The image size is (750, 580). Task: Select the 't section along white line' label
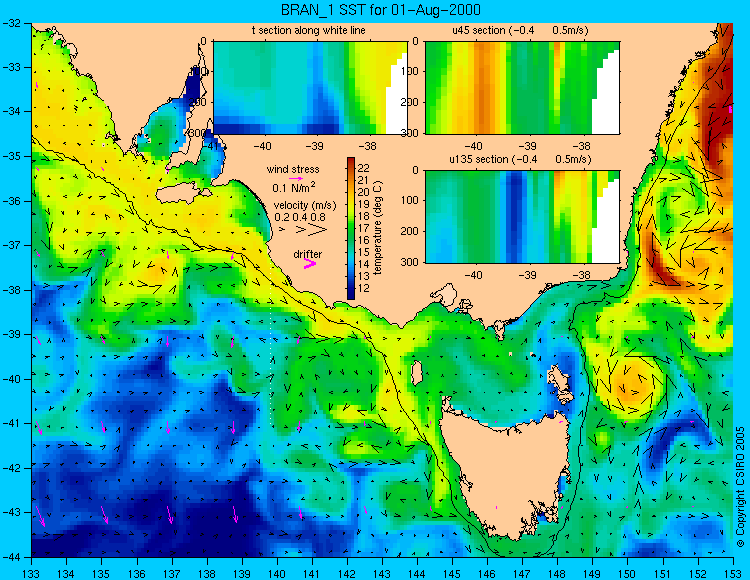(309, 30)
